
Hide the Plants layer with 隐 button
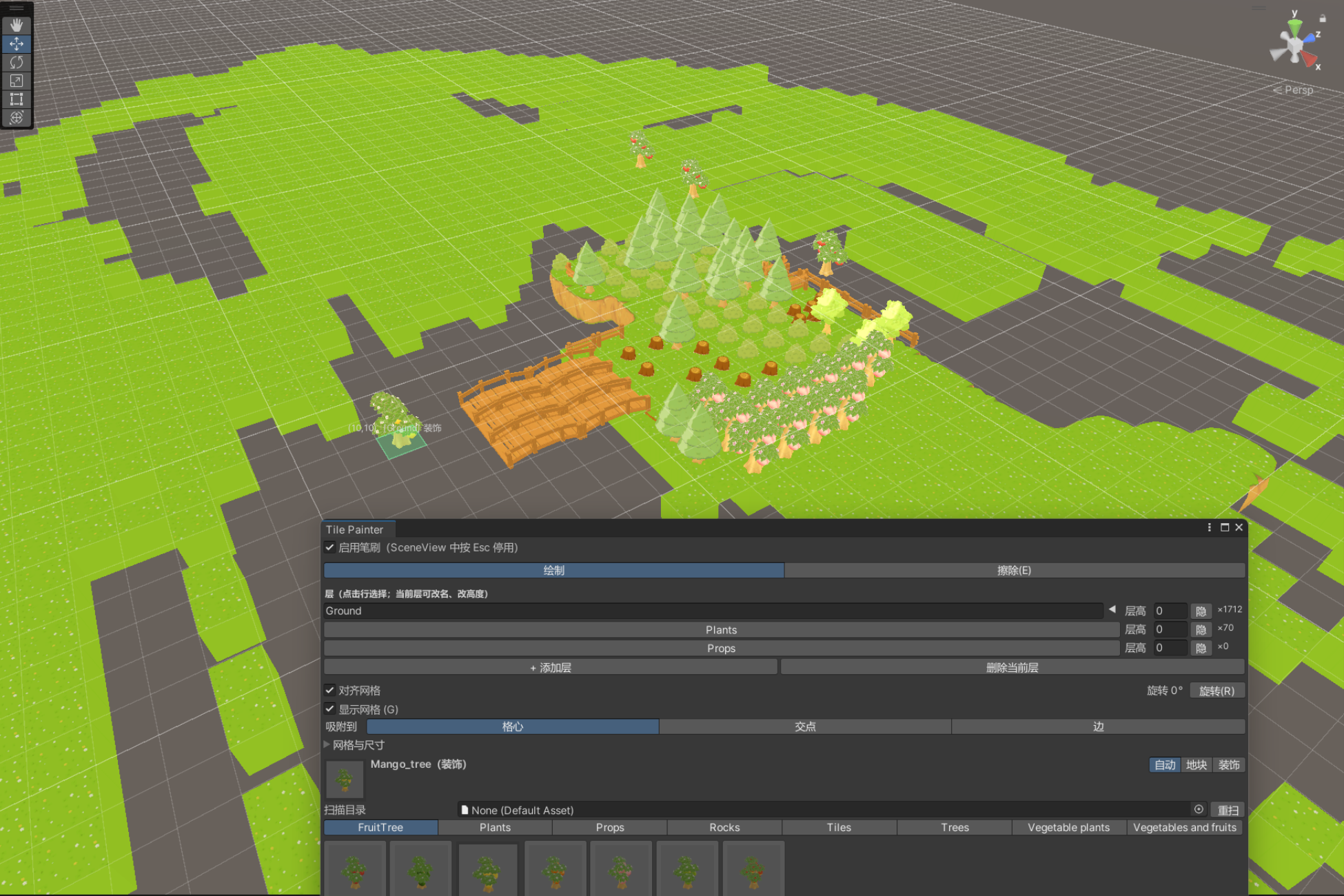1201,630
